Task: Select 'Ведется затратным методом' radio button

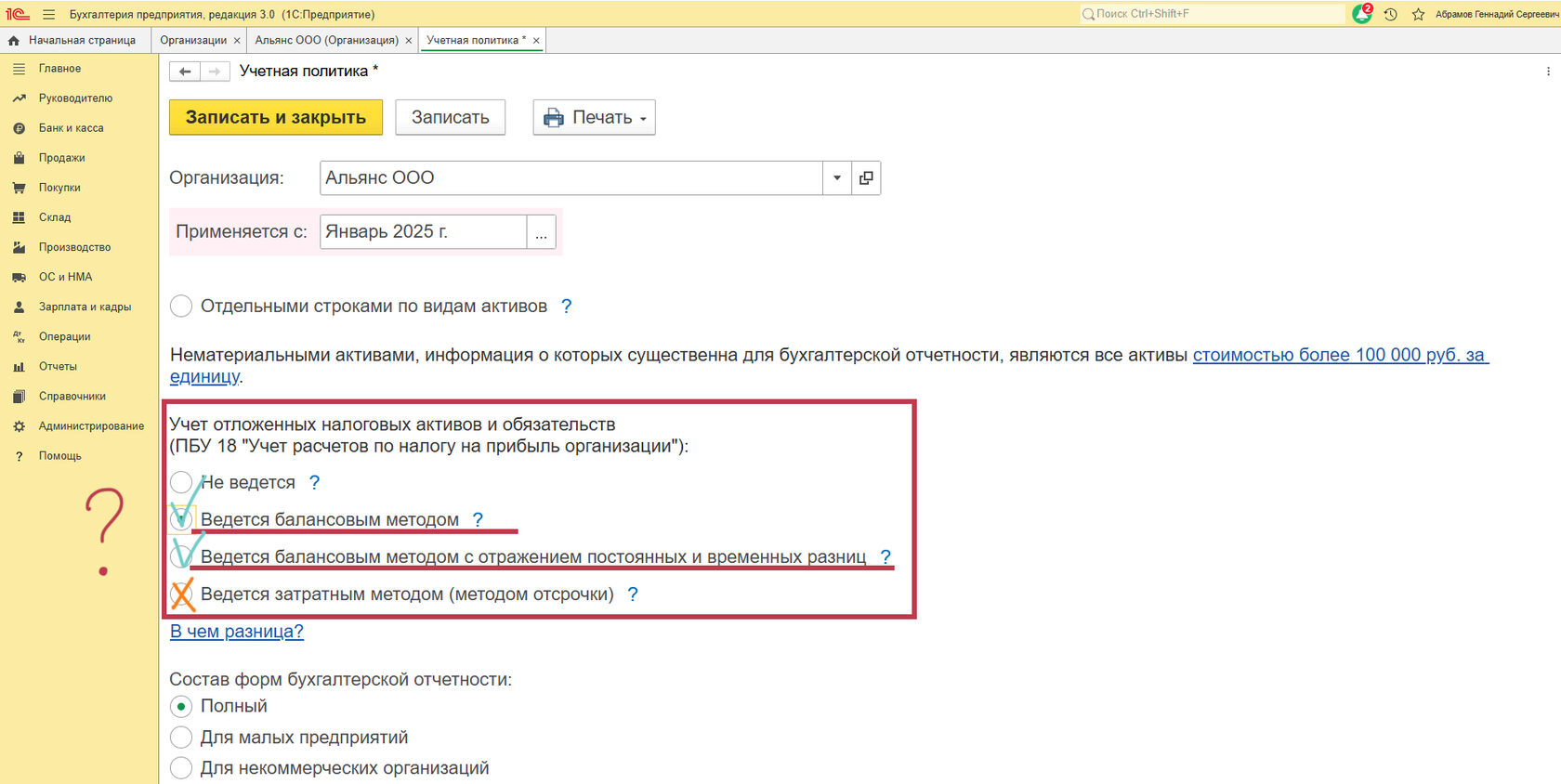Action: click(181, 595)
